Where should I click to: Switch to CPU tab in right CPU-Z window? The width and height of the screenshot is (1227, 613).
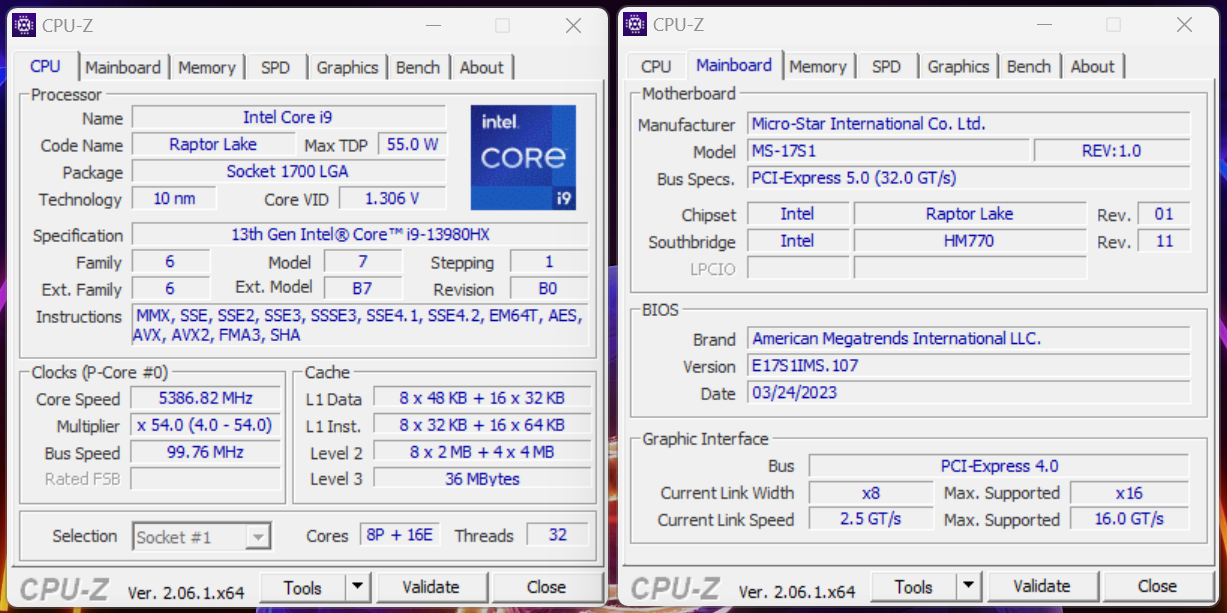pos(656,66)
